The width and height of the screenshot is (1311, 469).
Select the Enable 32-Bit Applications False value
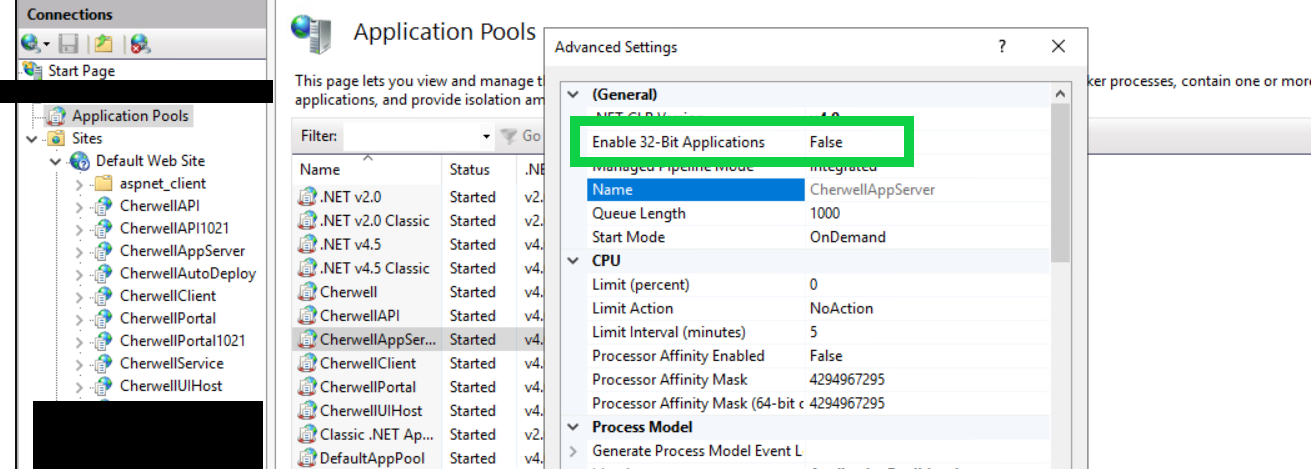click(826, 142)
